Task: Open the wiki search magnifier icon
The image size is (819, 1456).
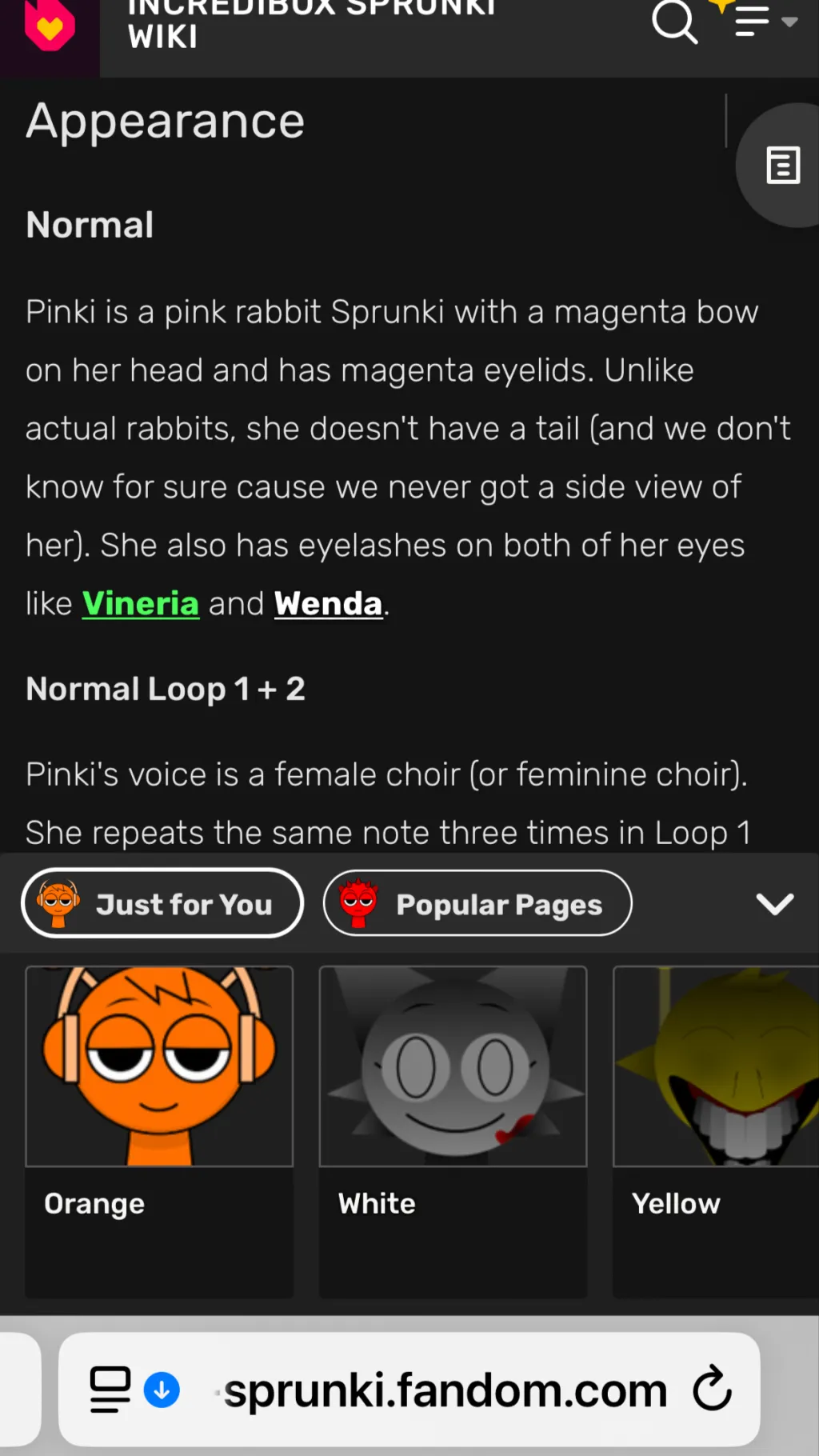Action: (674, 21)
